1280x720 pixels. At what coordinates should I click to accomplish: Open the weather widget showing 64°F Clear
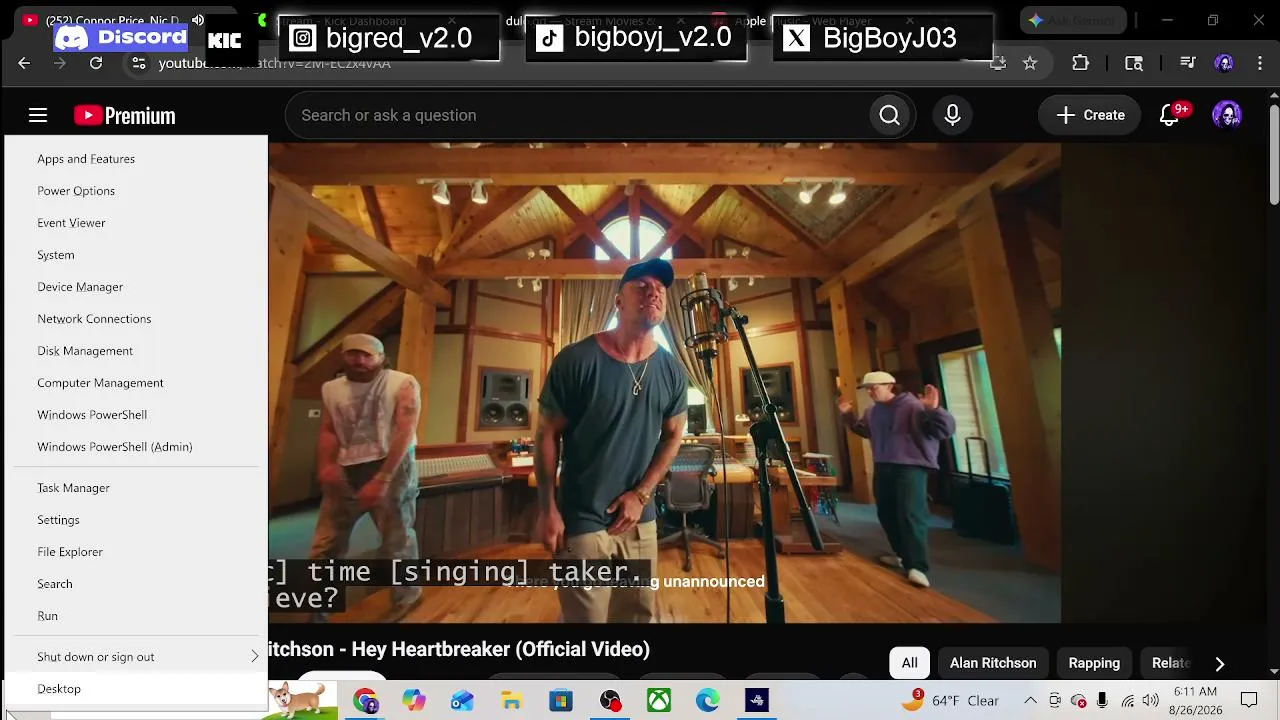click(950, 701)
